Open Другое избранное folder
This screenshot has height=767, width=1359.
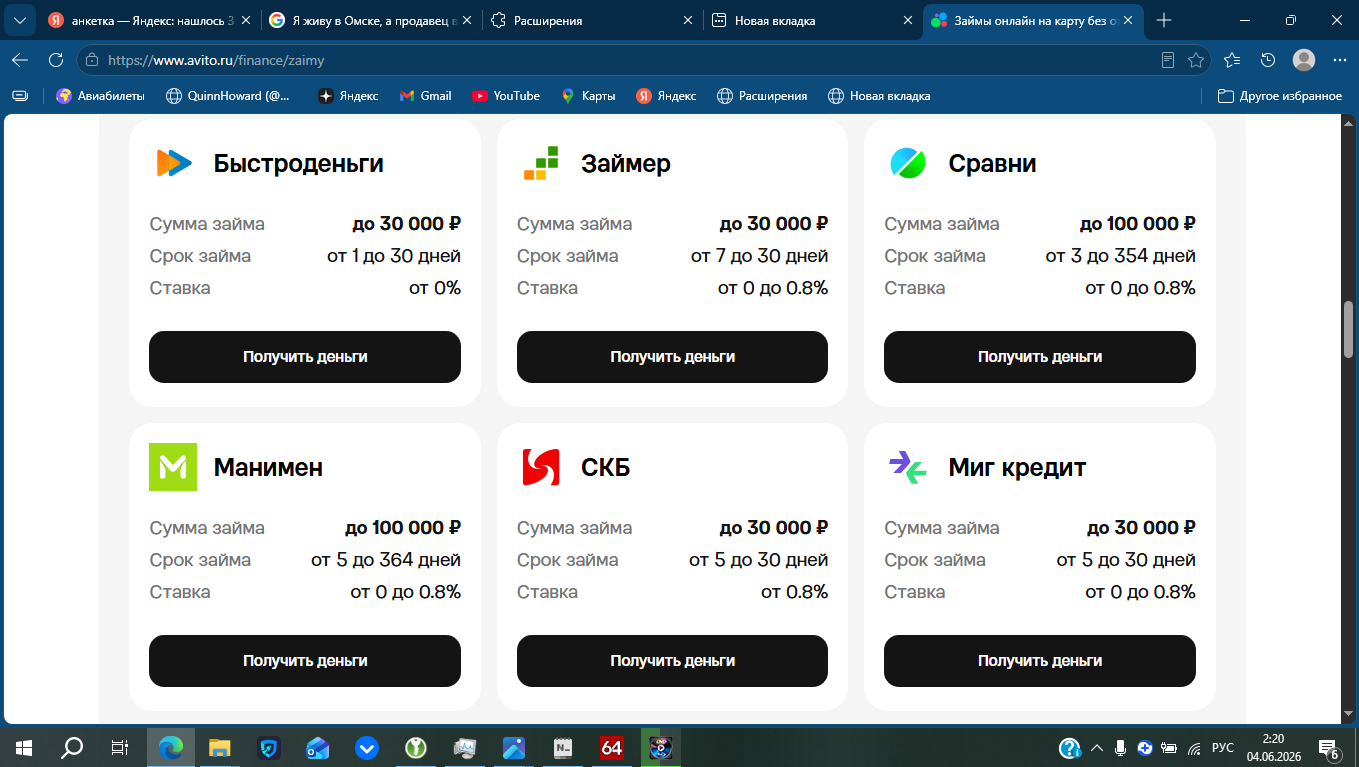click(x=1280, y=96)
